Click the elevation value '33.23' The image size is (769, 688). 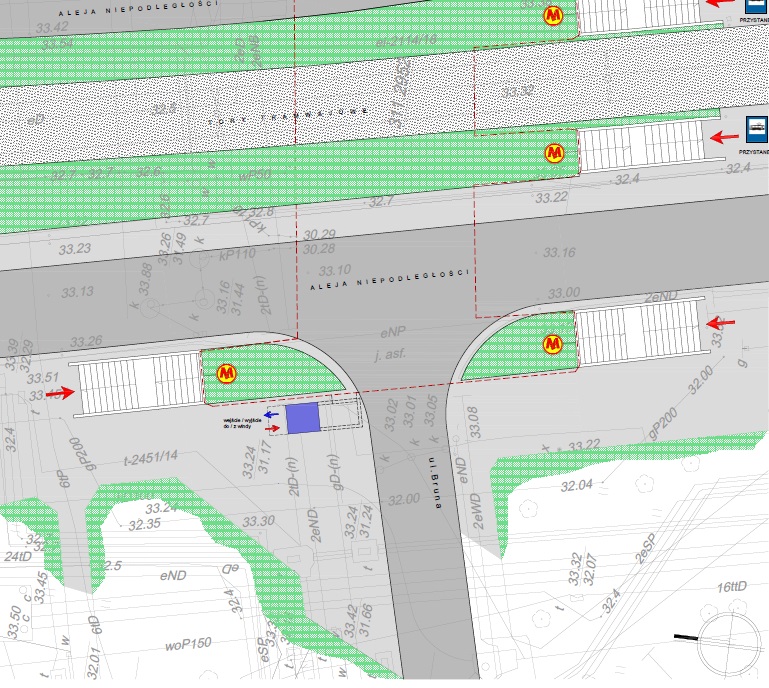pyautogui.click(x=75, y=249)
